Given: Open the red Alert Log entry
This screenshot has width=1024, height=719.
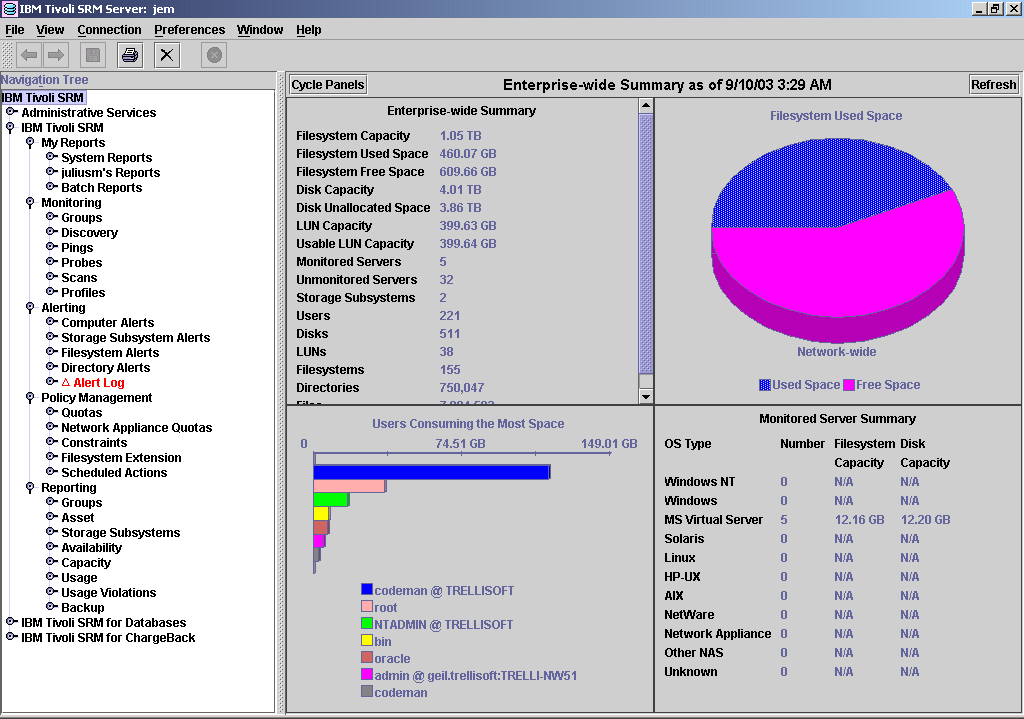Looking at the screenshot, I should [99, 383].
